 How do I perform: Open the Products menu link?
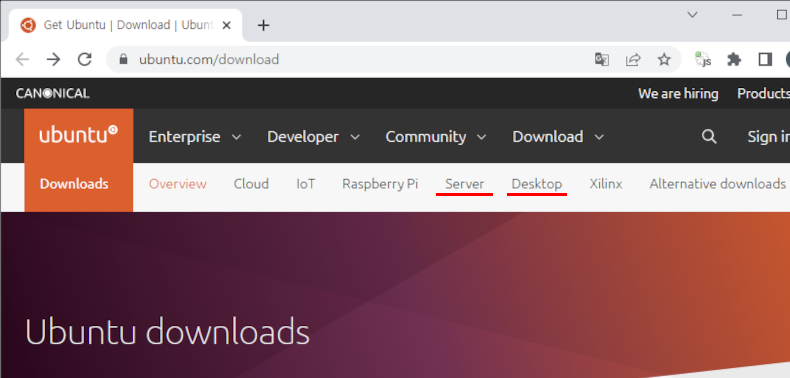763,93
